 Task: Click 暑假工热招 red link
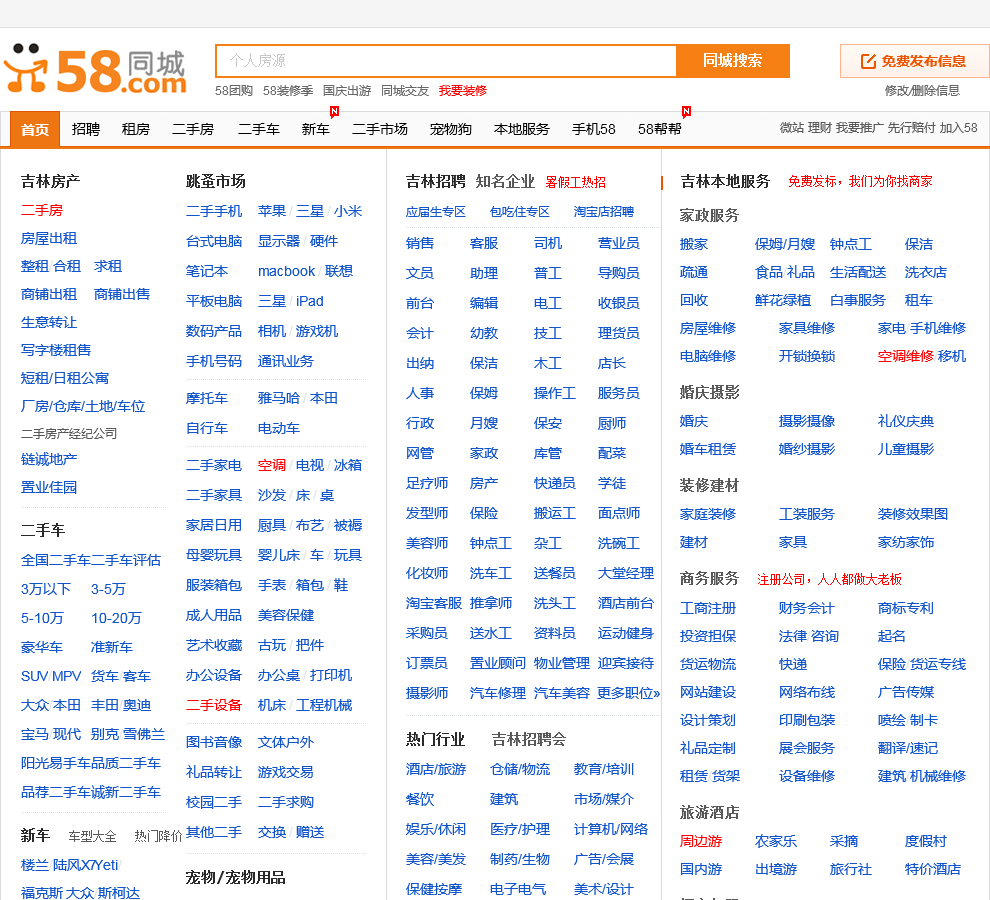tap(575, 183)
